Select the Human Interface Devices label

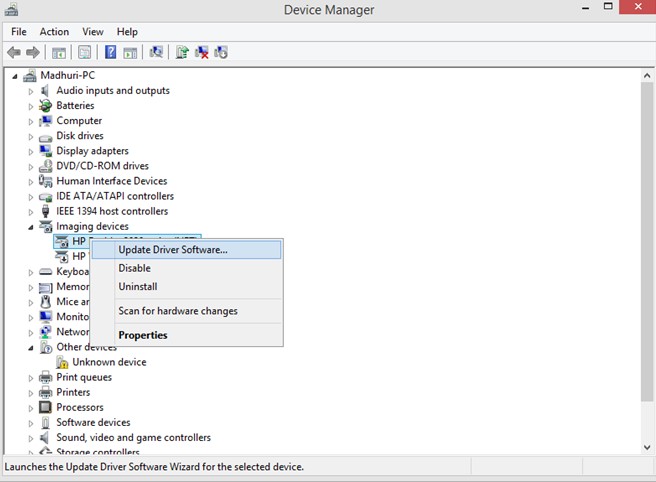click(112, 181)
